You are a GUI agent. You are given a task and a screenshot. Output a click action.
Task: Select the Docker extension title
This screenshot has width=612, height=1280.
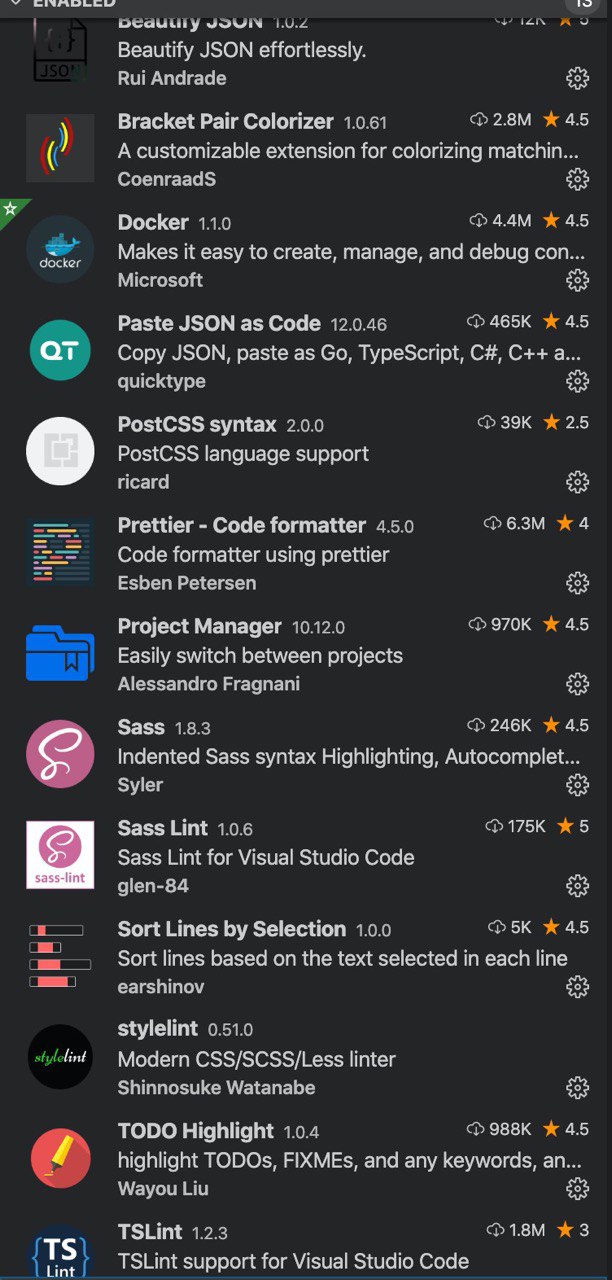pos(153,222)
